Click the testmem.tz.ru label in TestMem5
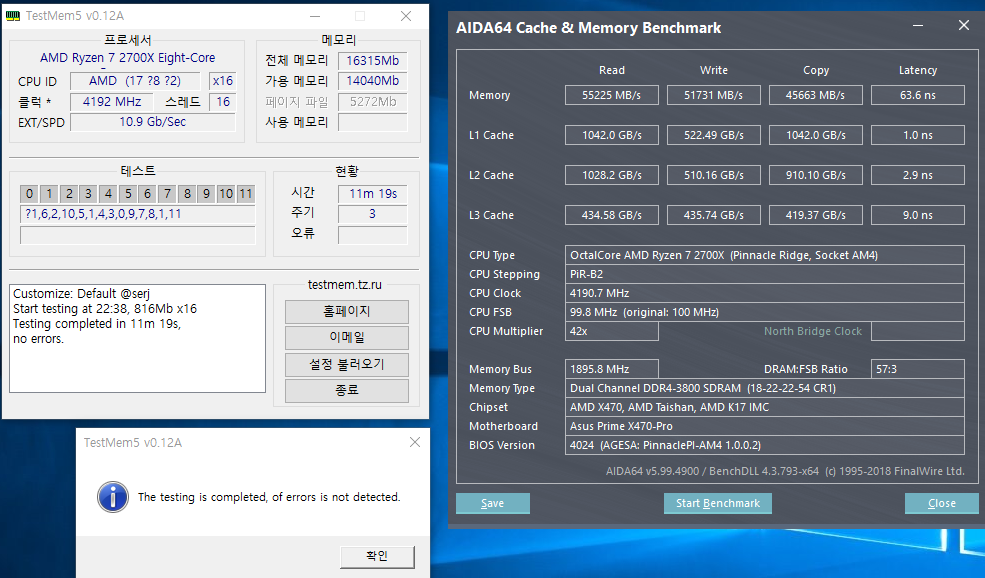 [345, 285]
